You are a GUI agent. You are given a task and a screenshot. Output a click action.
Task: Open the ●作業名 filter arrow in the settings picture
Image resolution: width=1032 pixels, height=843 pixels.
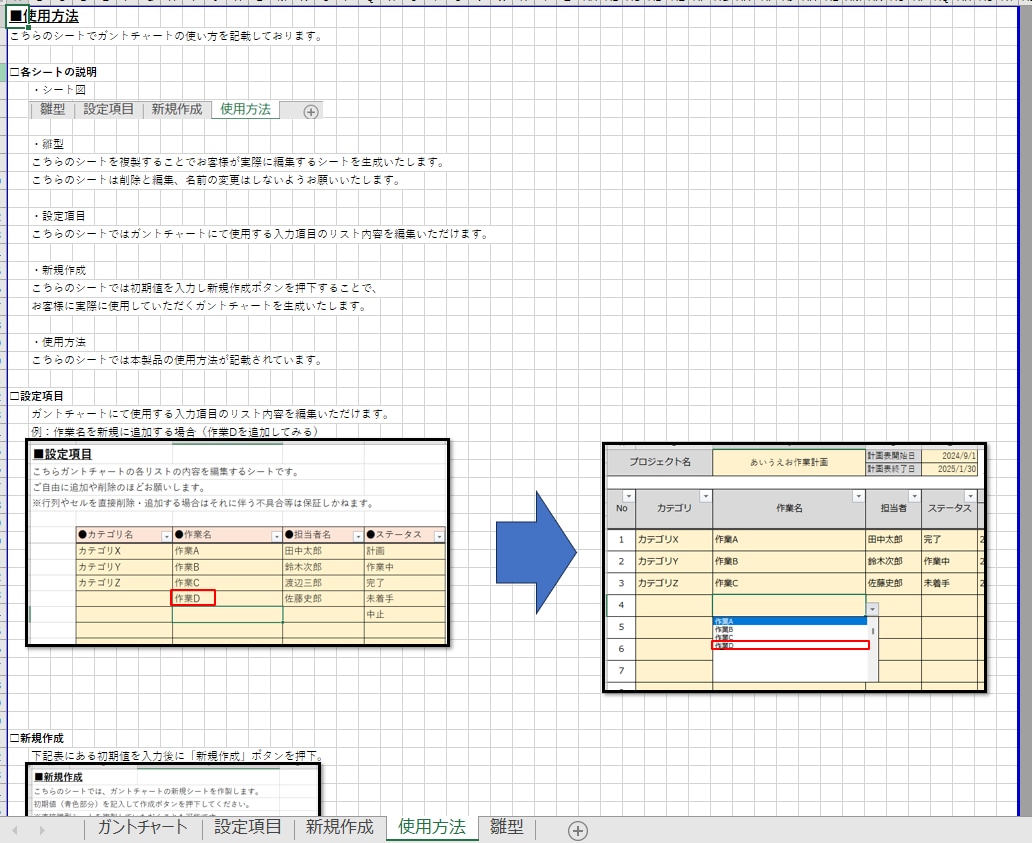(x=276, y=536)
